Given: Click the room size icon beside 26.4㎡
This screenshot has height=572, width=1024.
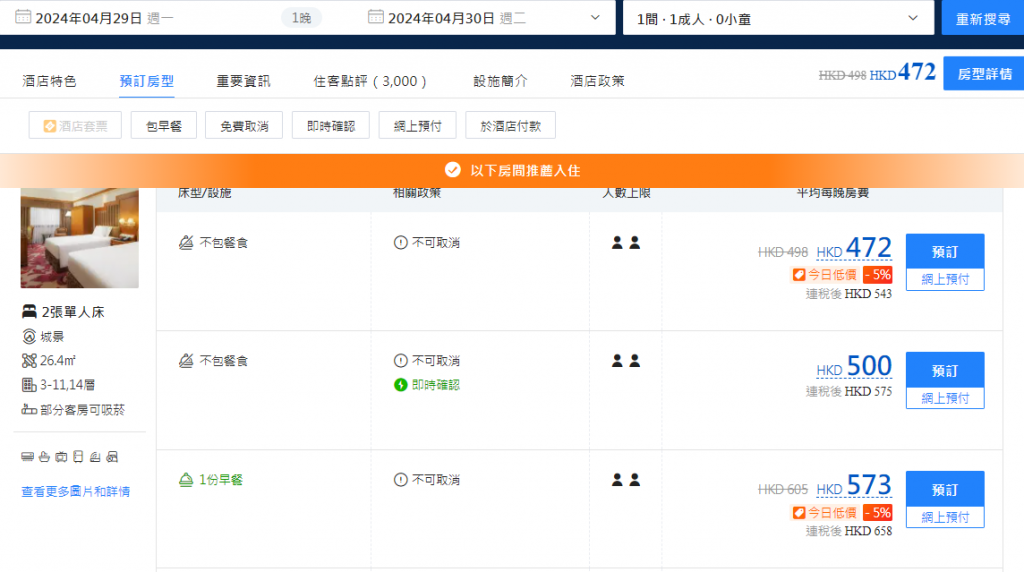Looking at the screenshot, I should 29,360.
